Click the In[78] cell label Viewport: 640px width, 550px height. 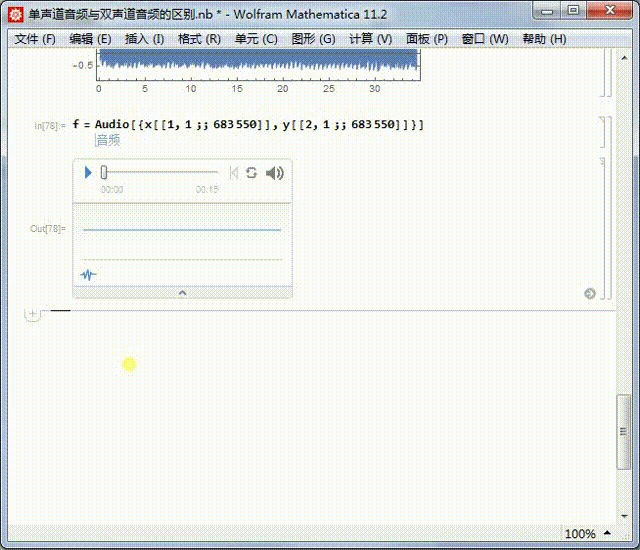tap(49, 126)
